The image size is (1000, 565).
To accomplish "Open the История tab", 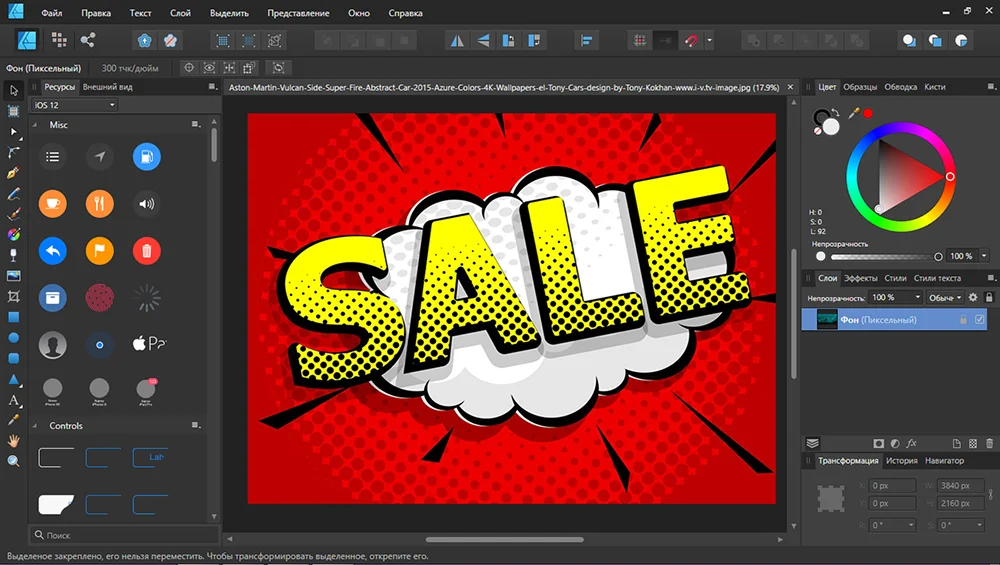I will (x=901, y=461).
